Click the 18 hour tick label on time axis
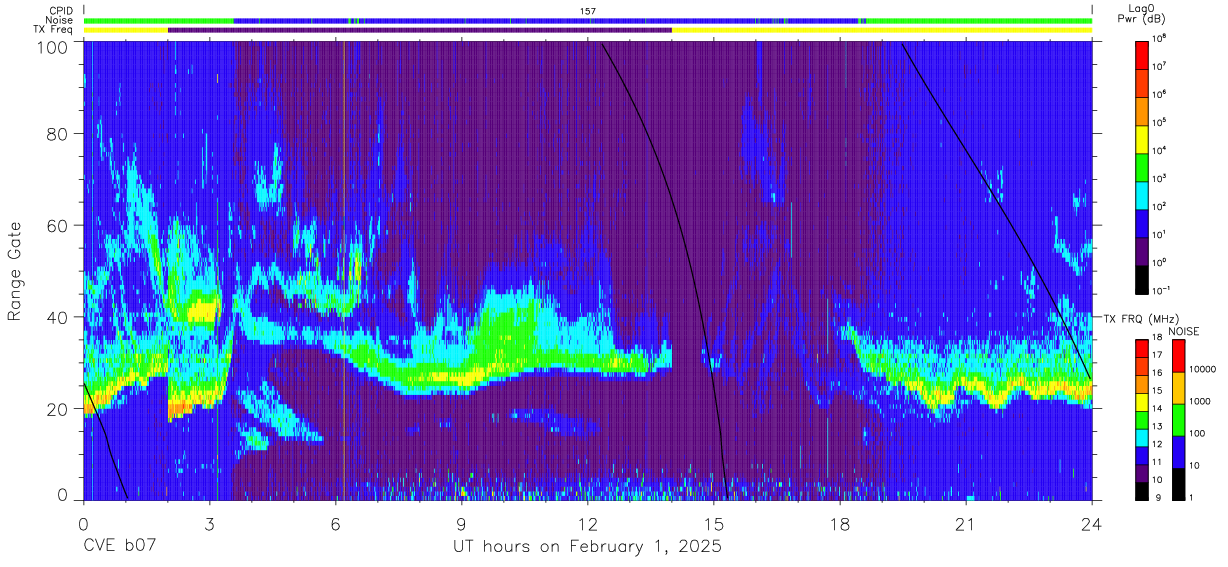 point(840,523)
